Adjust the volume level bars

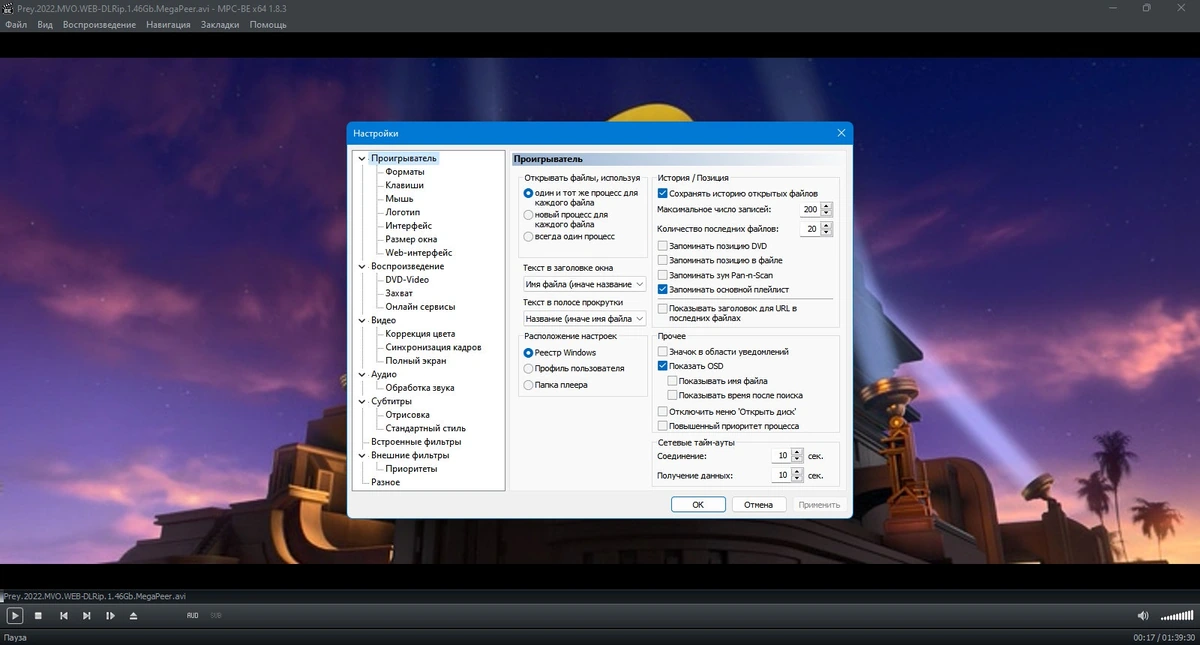pyautogui.click(x=1177, y=615)
